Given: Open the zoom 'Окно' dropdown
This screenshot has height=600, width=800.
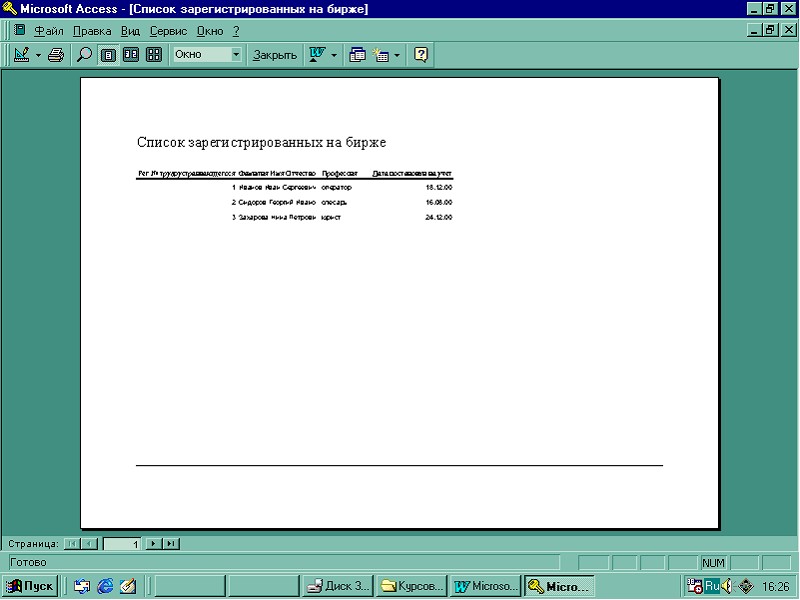Looking at the screenshot, I should pos(236,55).
